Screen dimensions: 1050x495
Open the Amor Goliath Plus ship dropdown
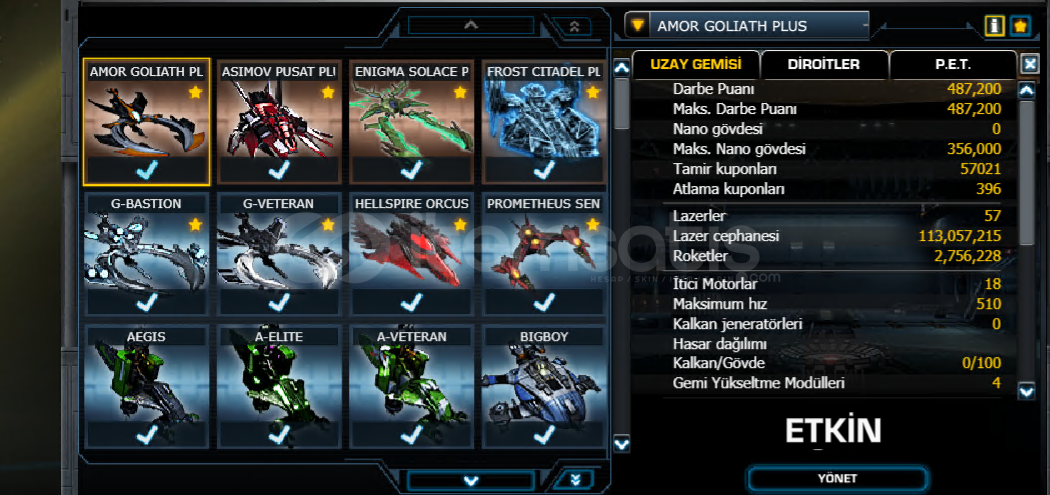point(747,25)
